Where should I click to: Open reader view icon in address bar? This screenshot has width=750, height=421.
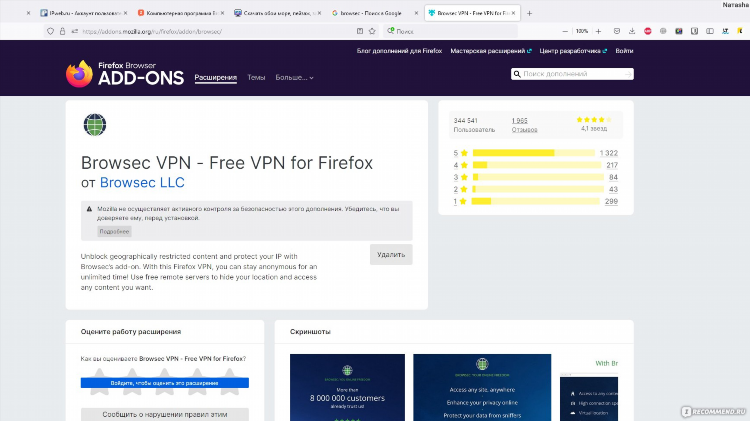click(360, 31)
